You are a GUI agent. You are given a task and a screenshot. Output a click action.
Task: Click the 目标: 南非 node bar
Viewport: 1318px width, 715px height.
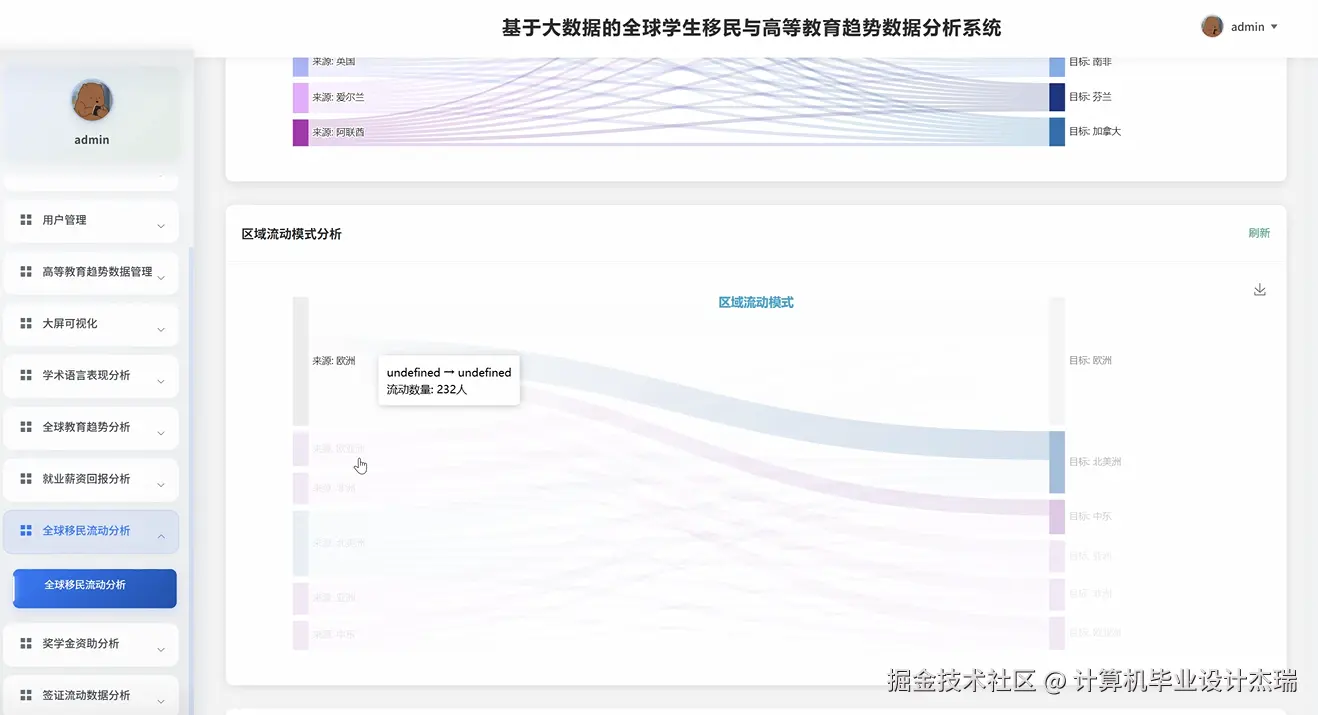(1057, 66)
